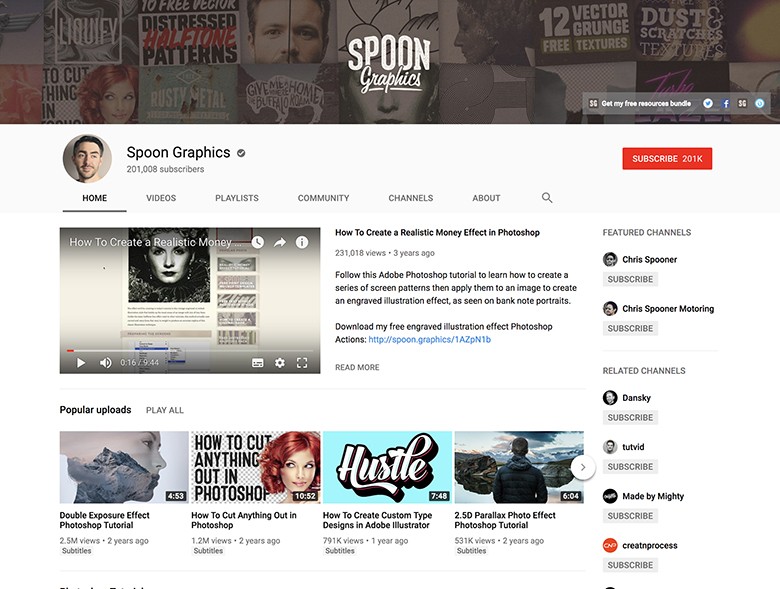The height and width of the screenshot is (589, 780).
Task: Click creatnprocess channel avatar
Action: (x=610, y=545)
